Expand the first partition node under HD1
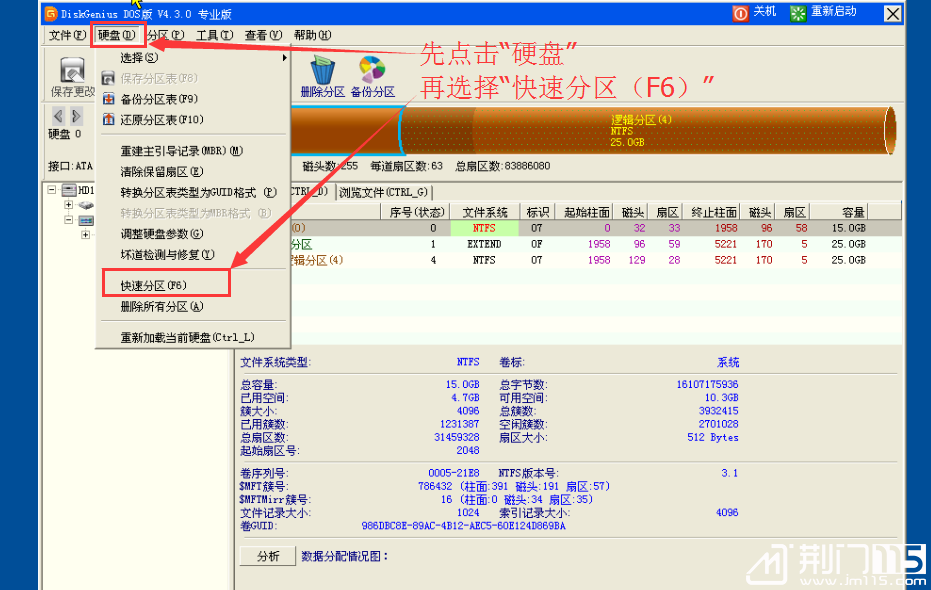931x590 pixels. click(68, 205)
